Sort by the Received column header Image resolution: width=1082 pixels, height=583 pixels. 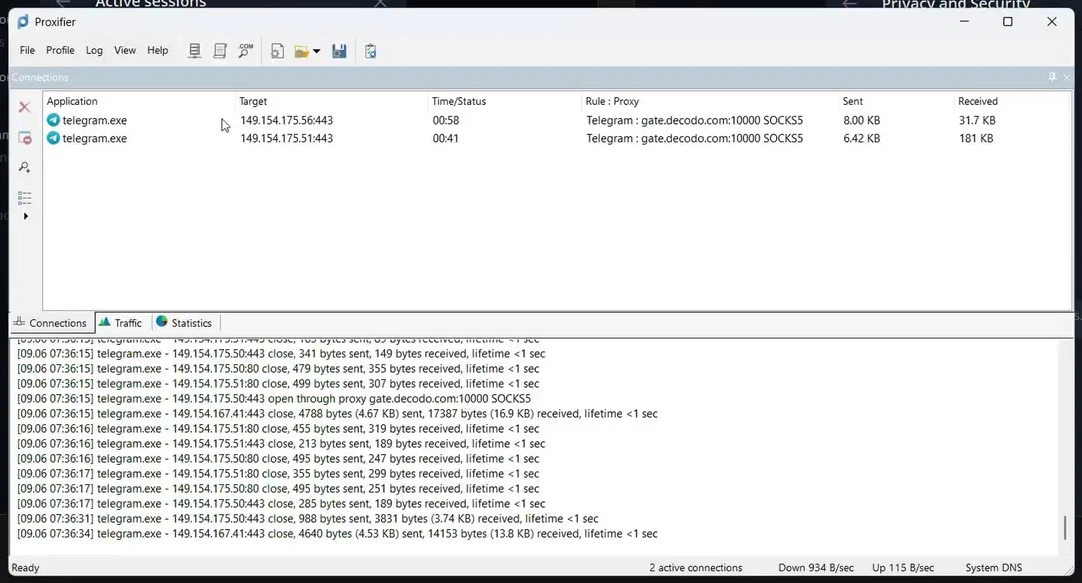click(977, 101)
